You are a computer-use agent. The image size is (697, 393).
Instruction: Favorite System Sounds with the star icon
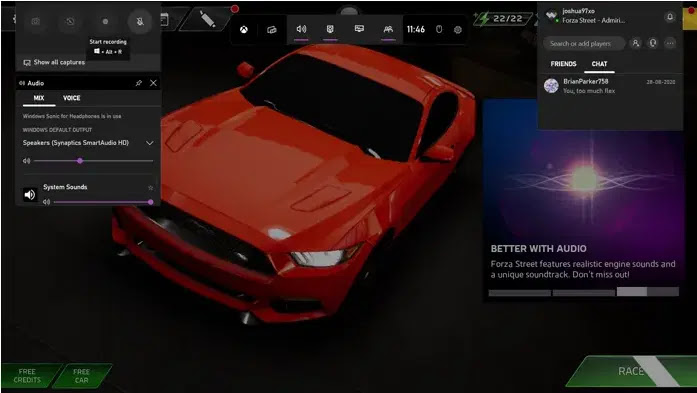click(x=151, y=188)
